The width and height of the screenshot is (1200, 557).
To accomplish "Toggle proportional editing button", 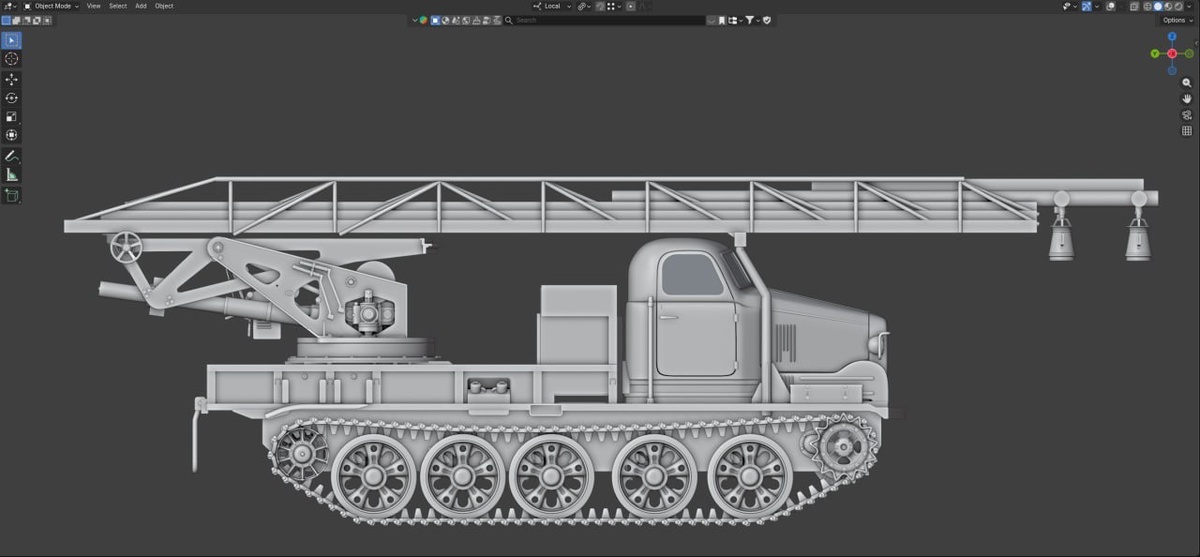I will pos(631,6).
